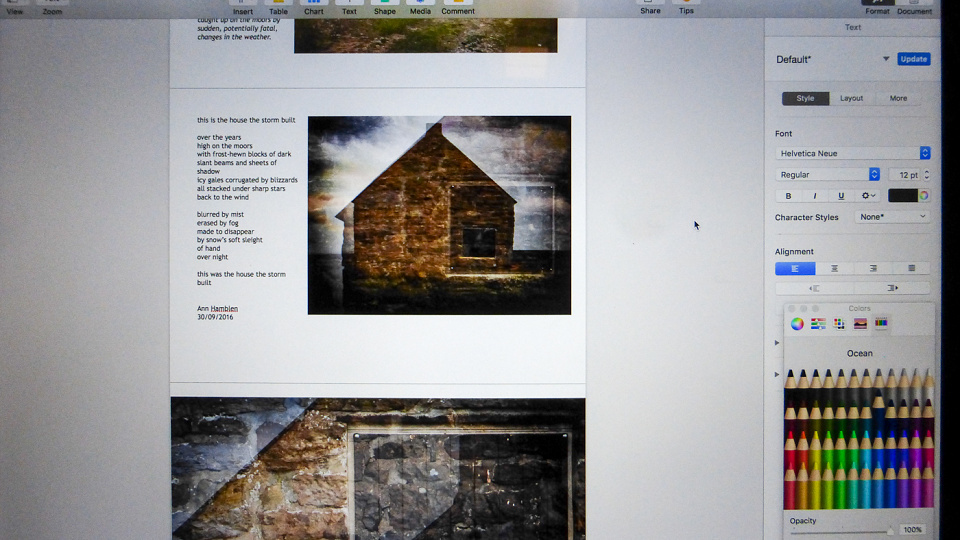This screenshot has width=960, height=540.
Task: Decrease the text indent
Action: click(814, 288)
